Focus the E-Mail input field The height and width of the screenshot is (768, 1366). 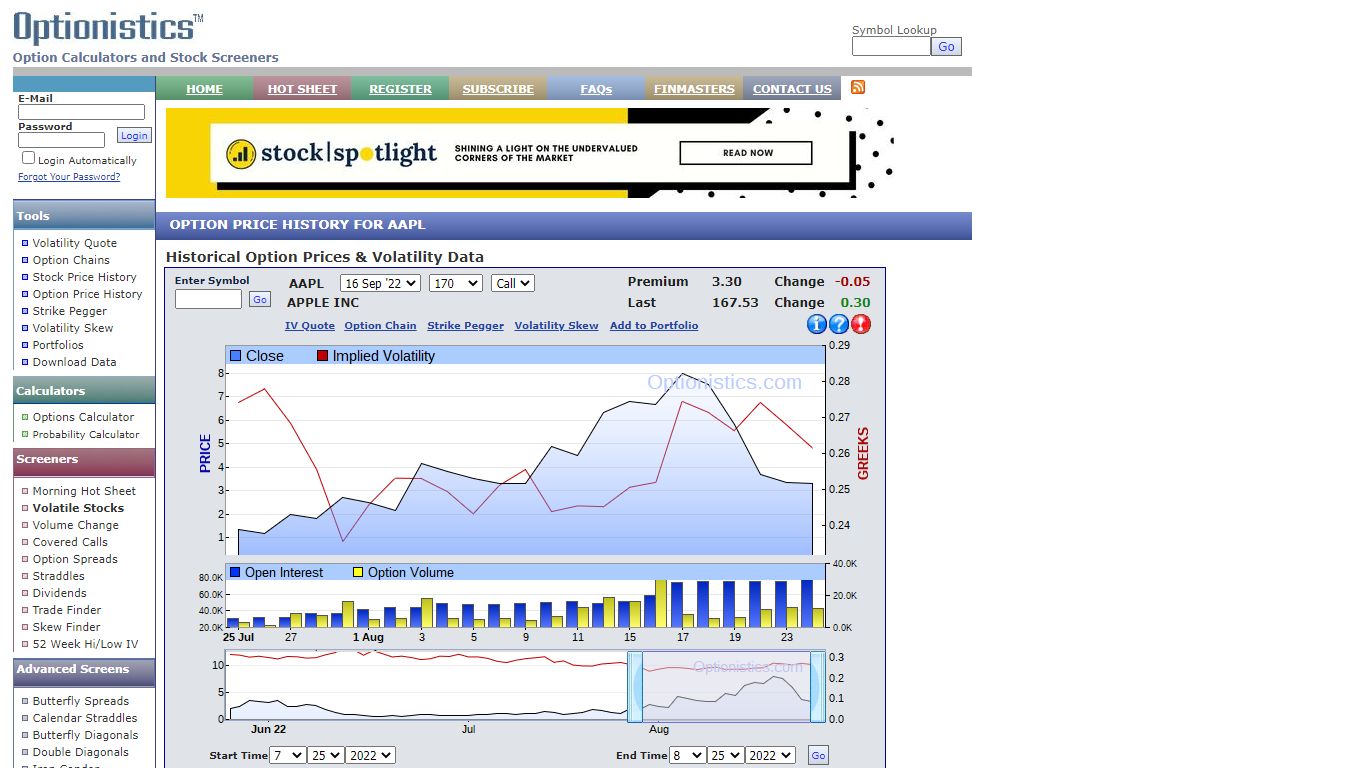pos(81,113)
